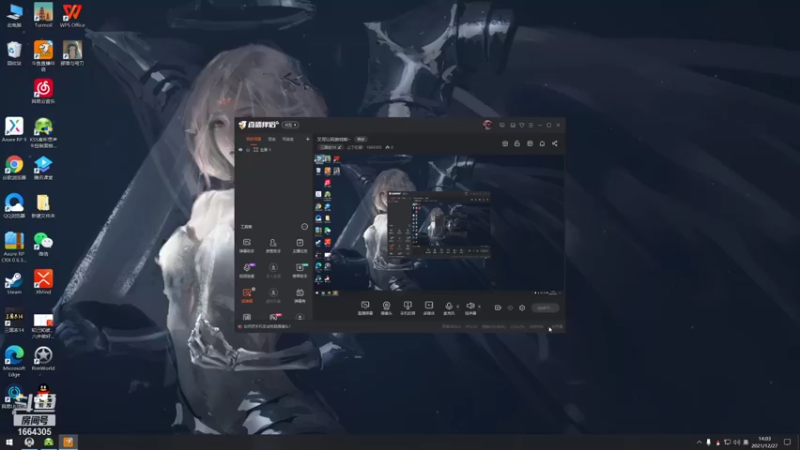Viewport: 800px width, 450px height.
Task: Open the Microsoft Edge desktop shortcut
Action: pyautogui.click(x=14, y=361)
